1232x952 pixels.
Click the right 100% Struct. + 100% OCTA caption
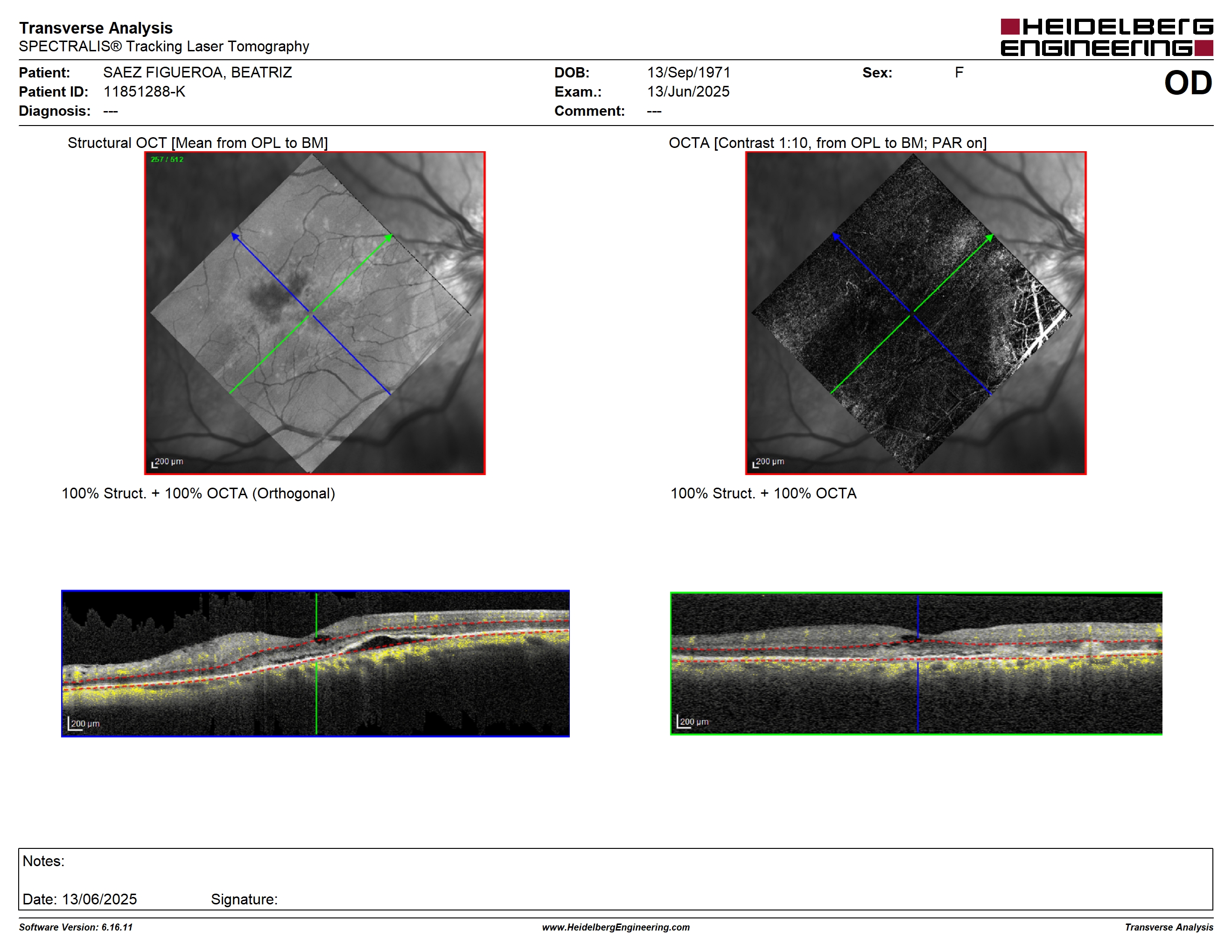(763, 493)
